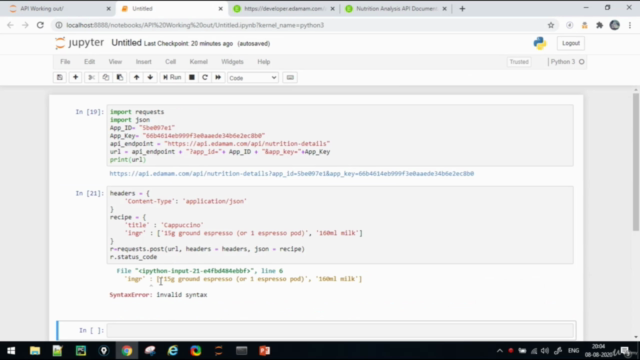Open the command palette keyboard icon
Image resolution: width=640 pixels, height=360 pixels.
click(x=290, y=78)
